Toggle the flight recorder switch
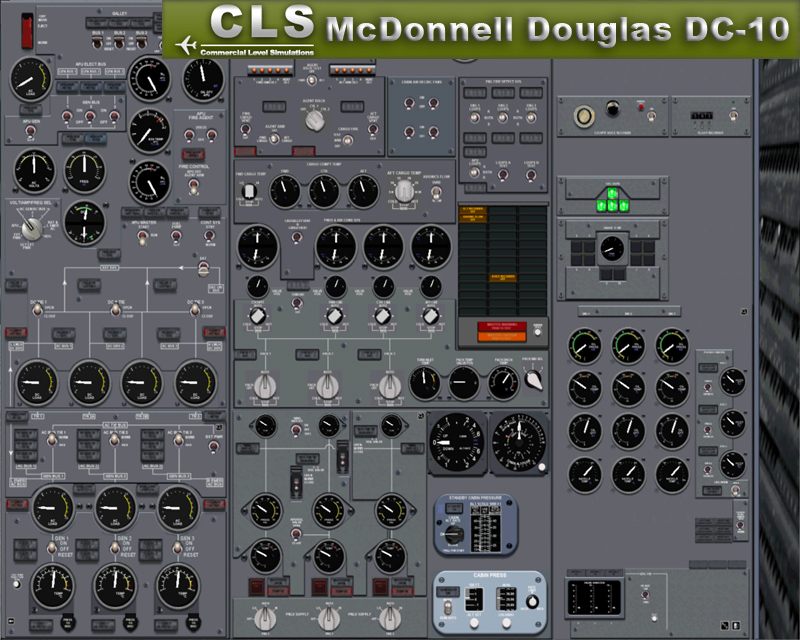The image size is (800, 640). (733, 116)
